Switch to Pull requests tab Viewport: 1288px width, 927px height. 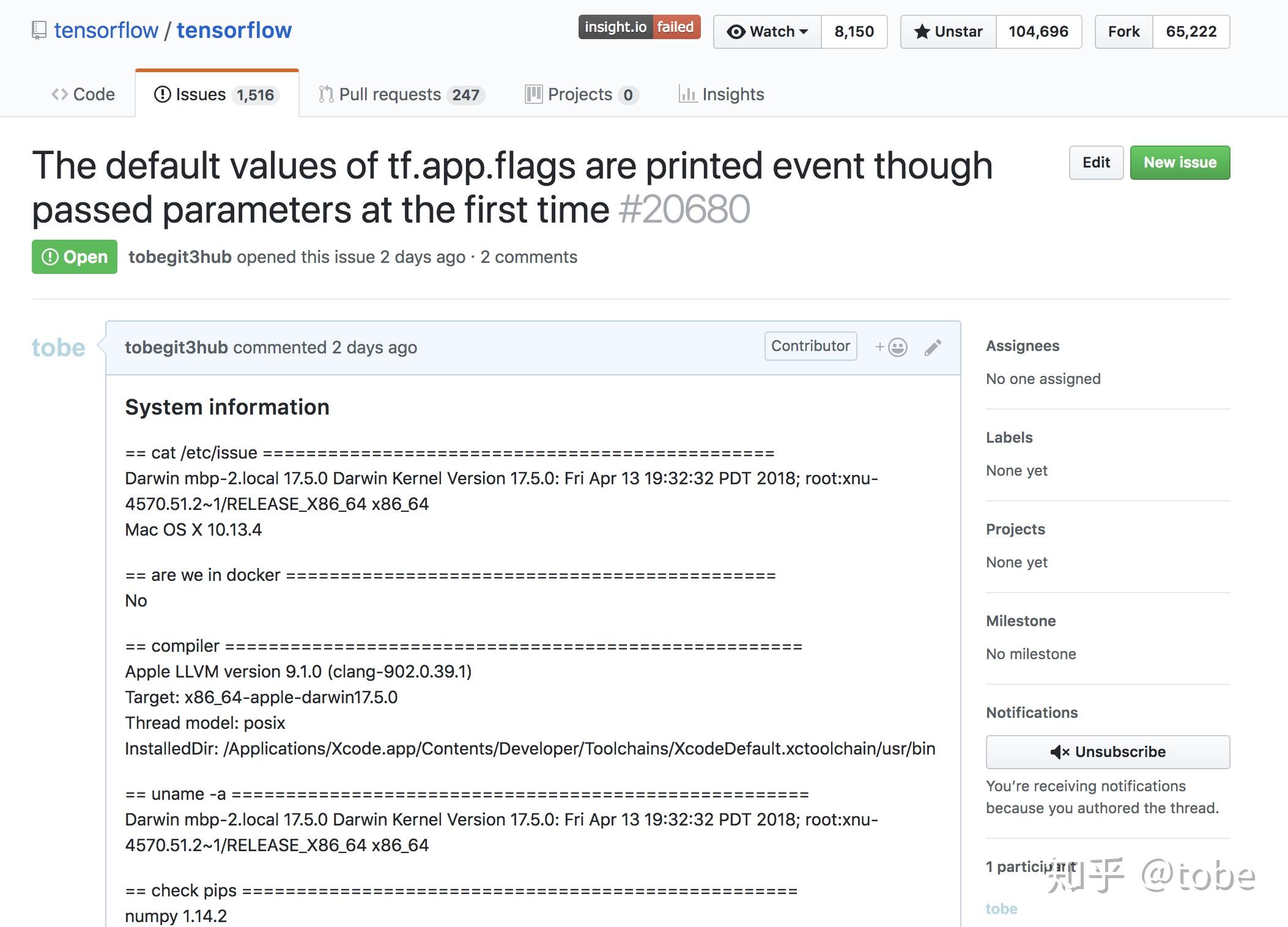(x=401, y=94)
